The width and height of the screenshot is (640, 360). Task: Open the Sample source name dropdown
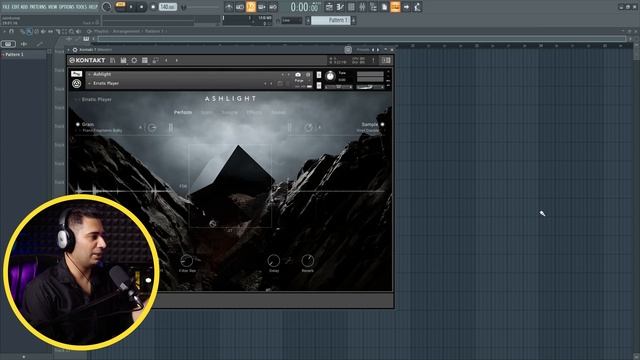pyautogui.click(x=368, y=131)
